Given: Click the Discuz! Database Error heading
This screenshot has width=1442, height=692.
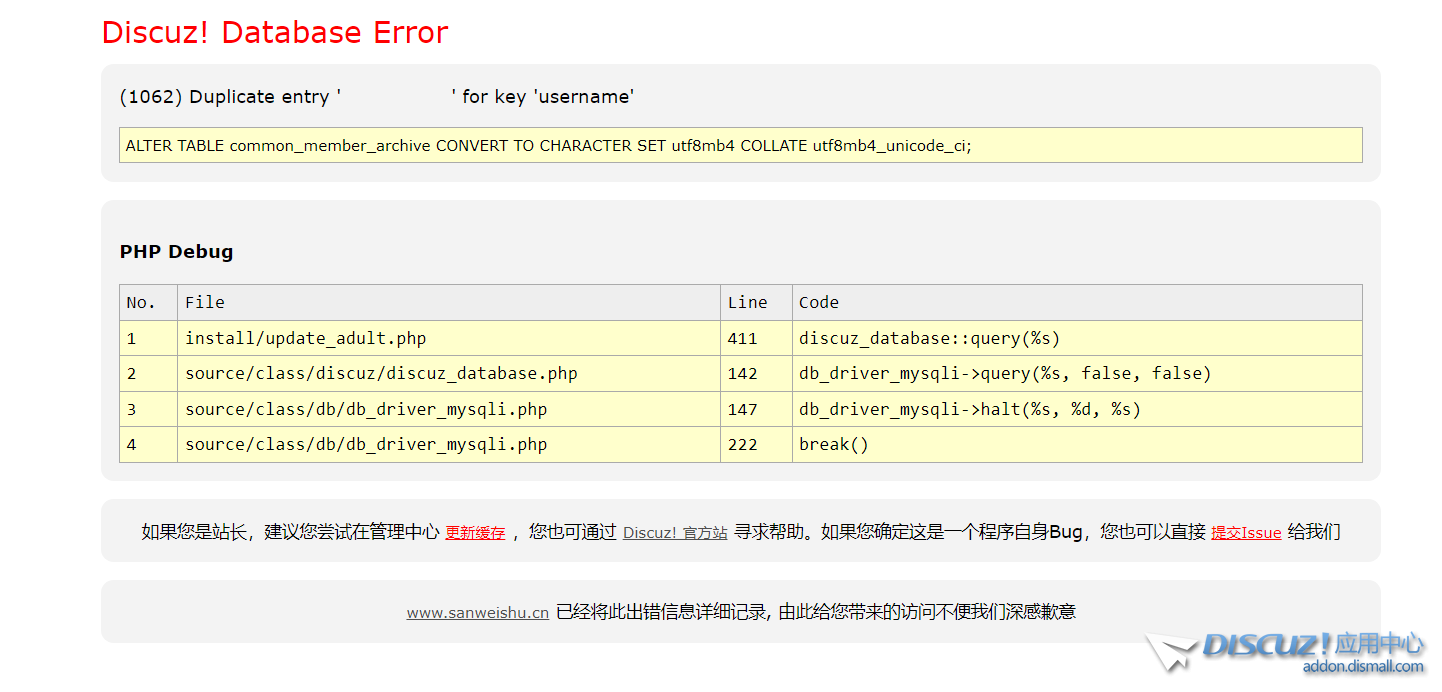Looking at the screenshot, I should pos(273,32).
